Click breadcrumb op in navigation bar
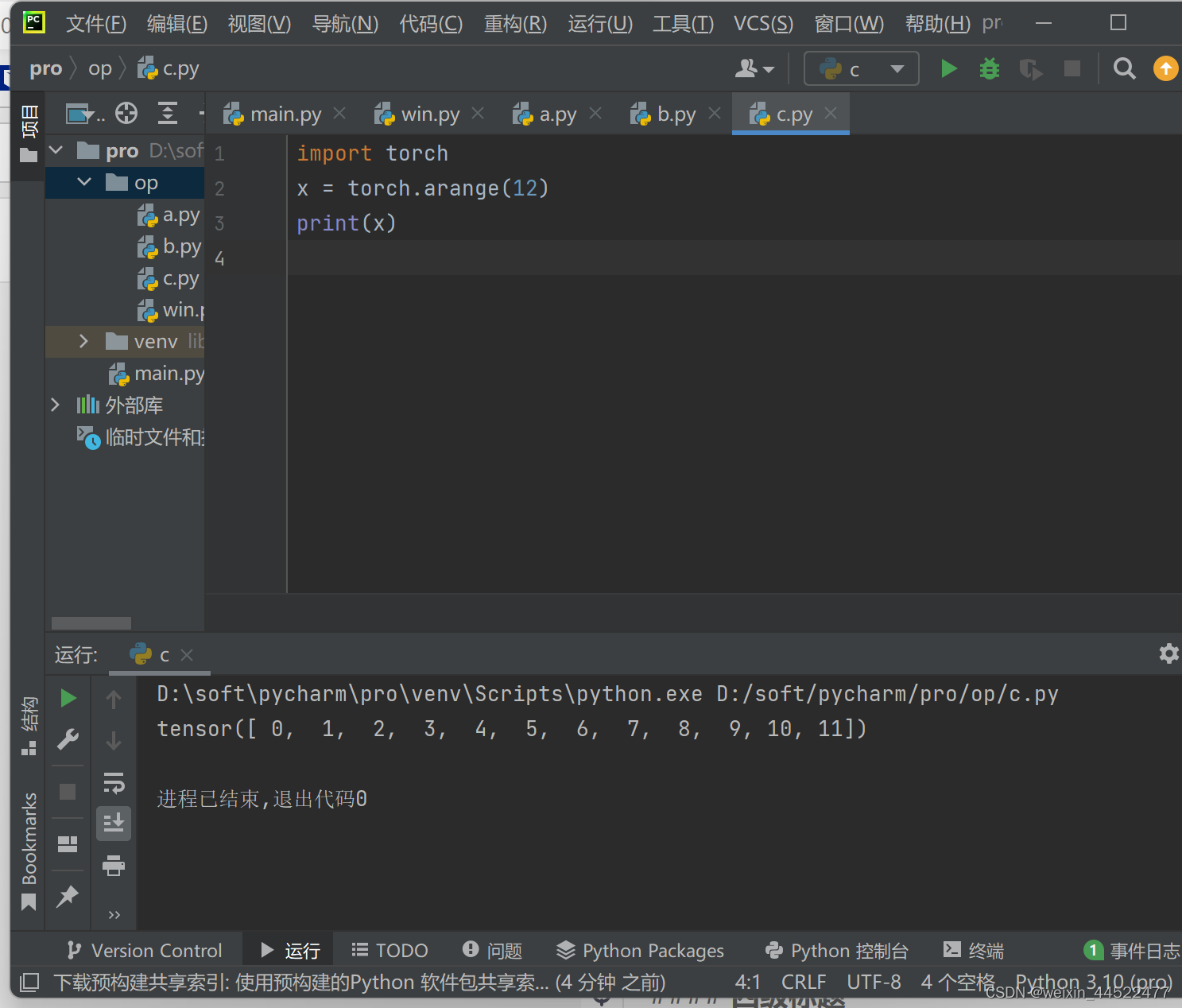 100,69
